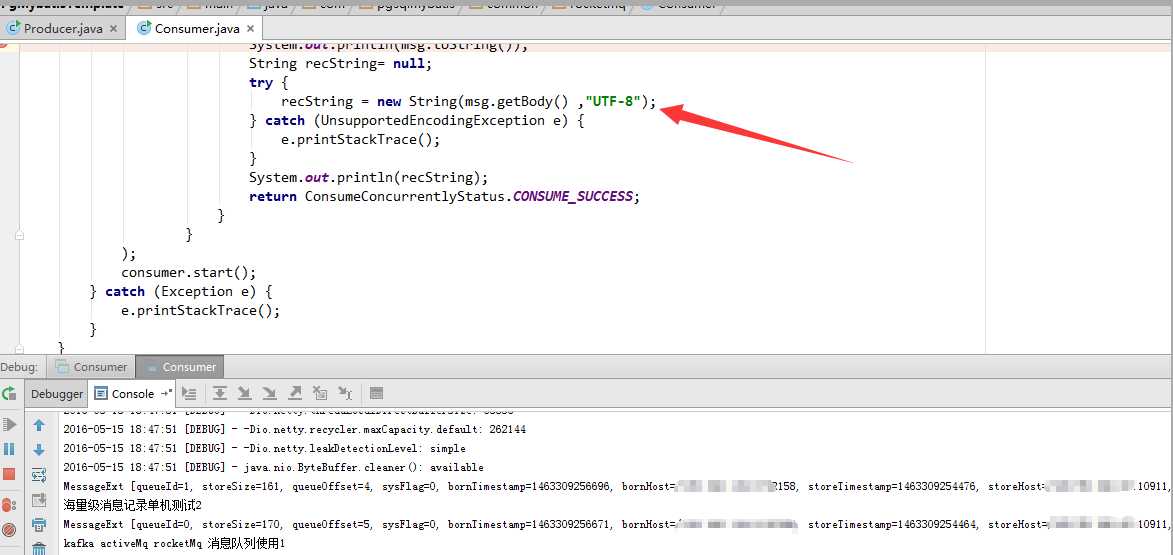Close the Consumer.java tab
Viewport: 1173px width, 555px height.
[251, 28]
